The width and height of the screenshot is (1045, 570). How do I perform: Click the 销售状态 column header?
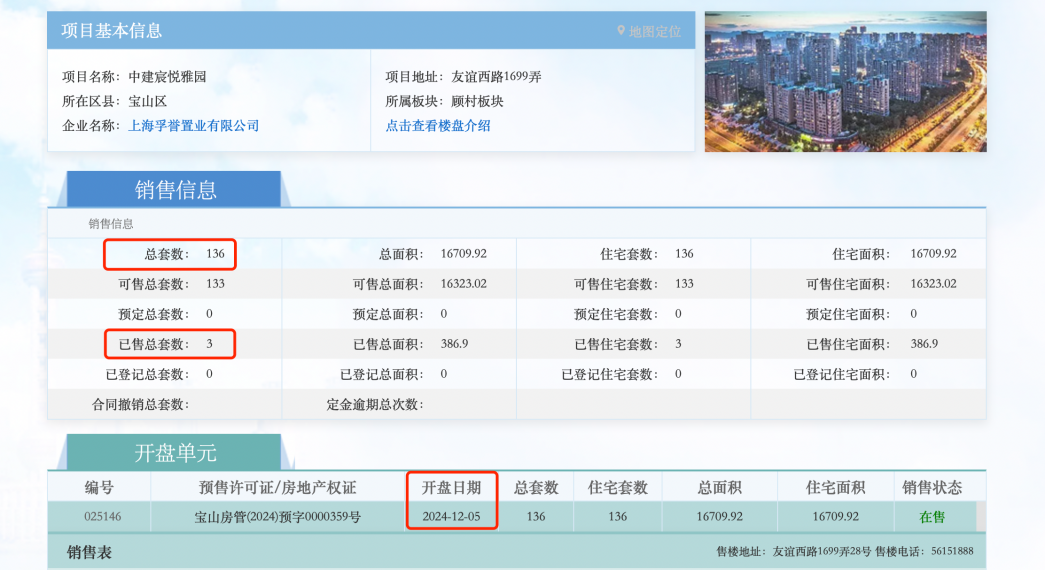coord(932,487)
